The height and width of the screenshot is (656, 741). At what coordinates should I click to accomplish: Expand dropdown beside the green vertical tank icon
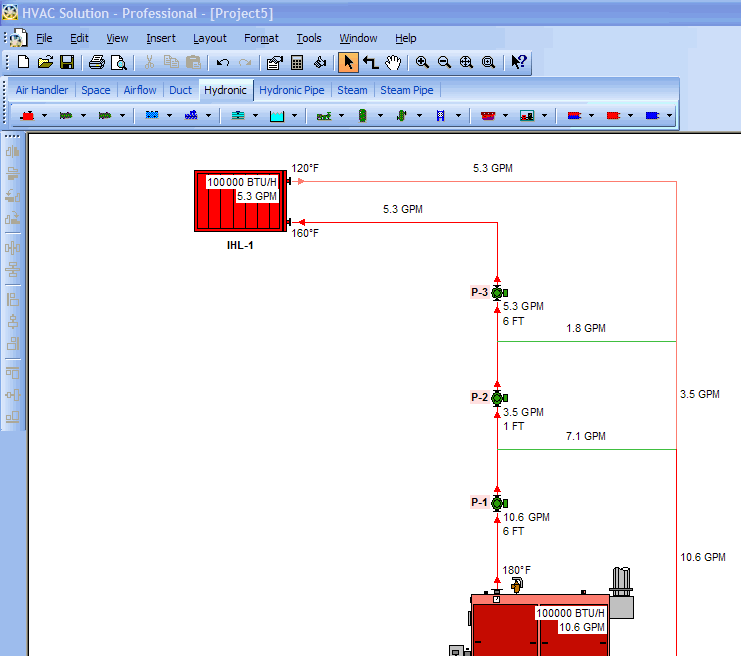point(380,115)
